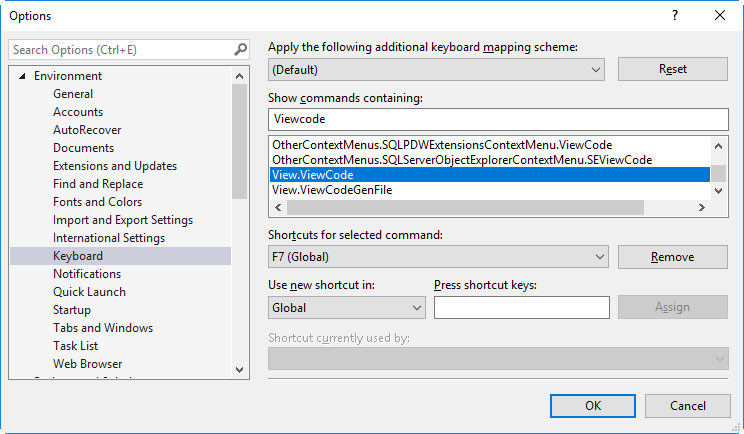Image resolution: width=744 pixels, height=434 pixels.
Task: Click the Search Options field
Action: [x=120, y=49]
